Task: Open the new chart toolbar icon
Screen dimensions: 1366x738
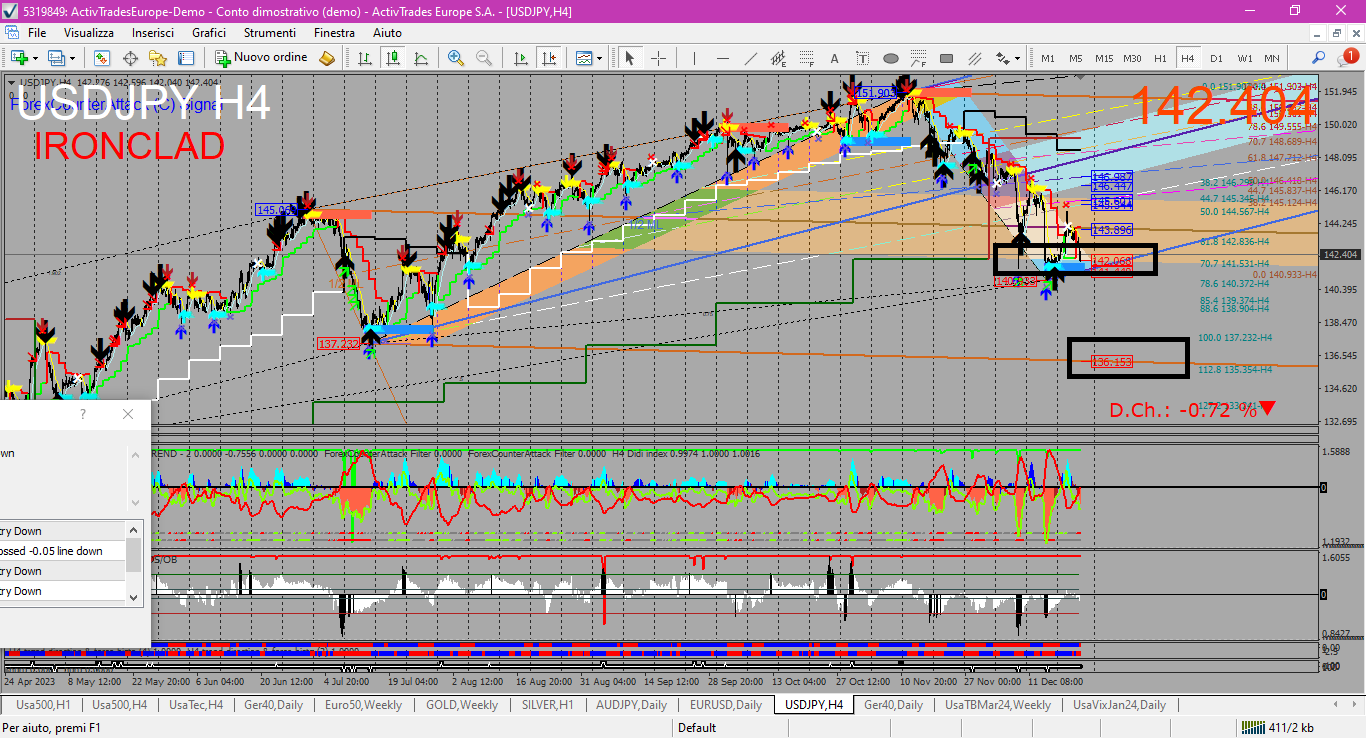Action: 19,58
